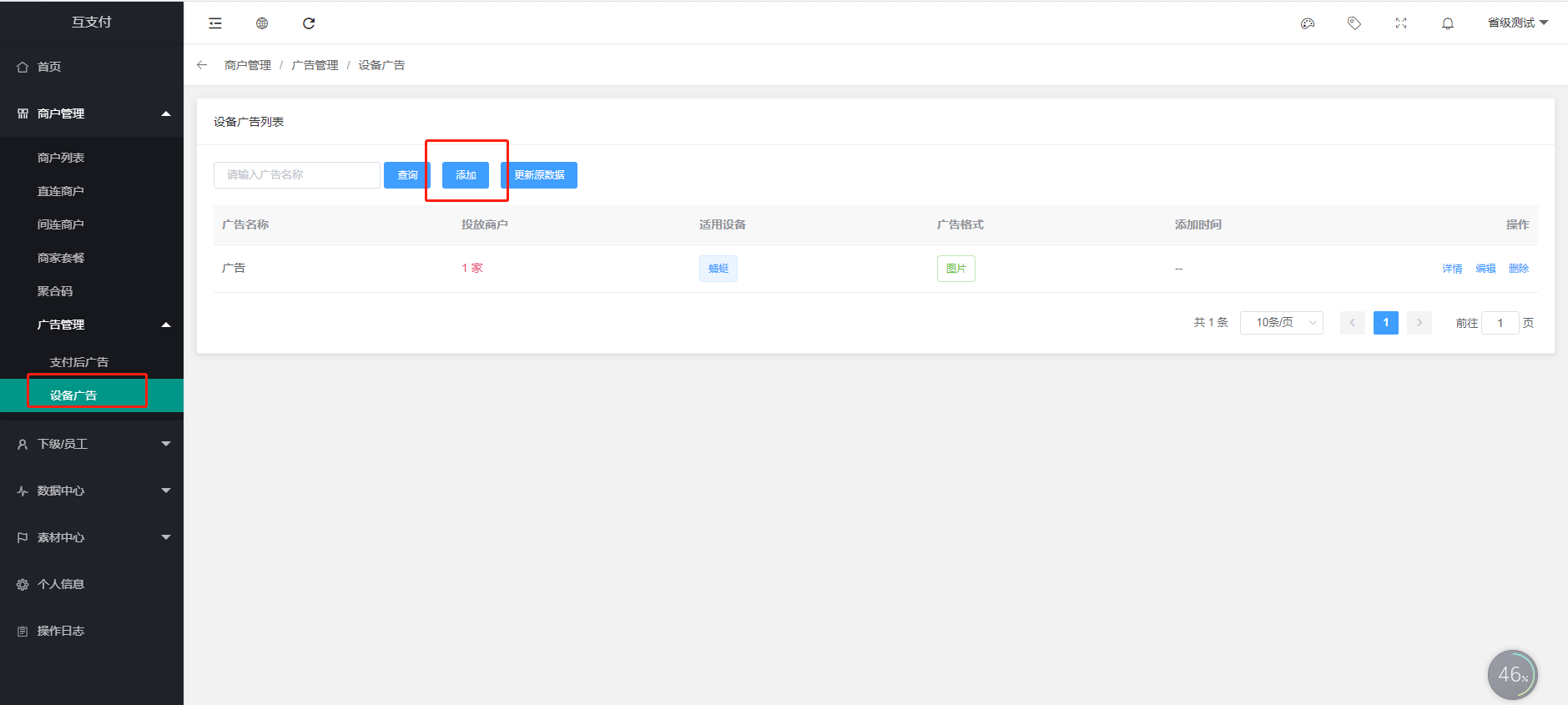
Task: Click the 添加 button
Action: pyautogui.click(x=466, y=175)
